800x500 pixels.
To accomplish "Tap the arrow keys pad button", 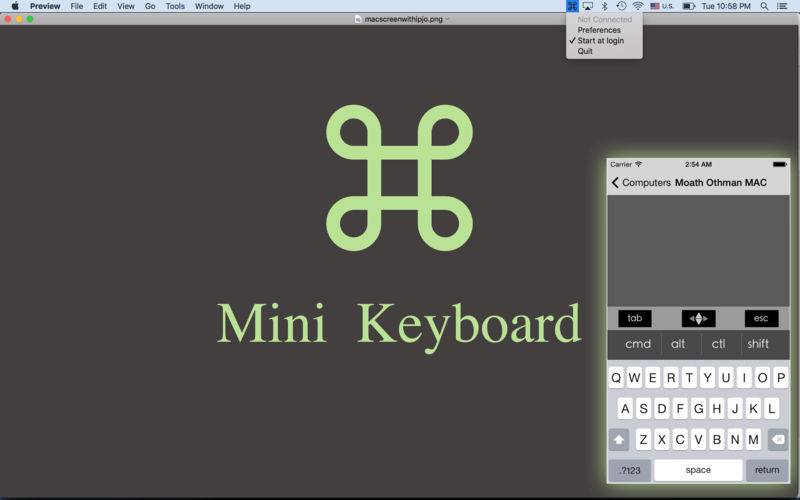I will (x=698, y=318).
